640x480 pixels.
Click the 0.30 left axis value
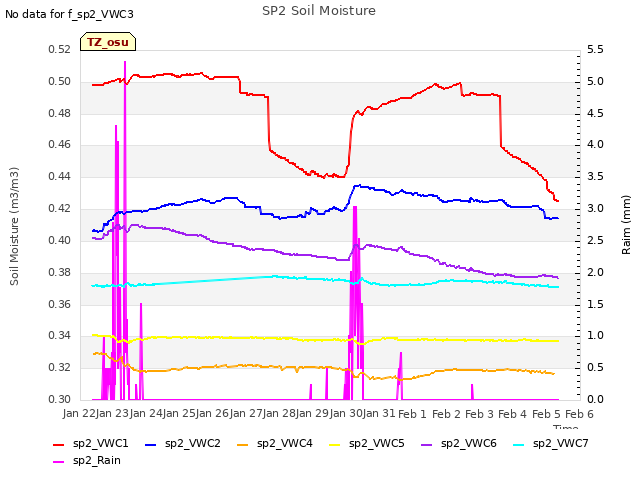[x=60, y=399]
